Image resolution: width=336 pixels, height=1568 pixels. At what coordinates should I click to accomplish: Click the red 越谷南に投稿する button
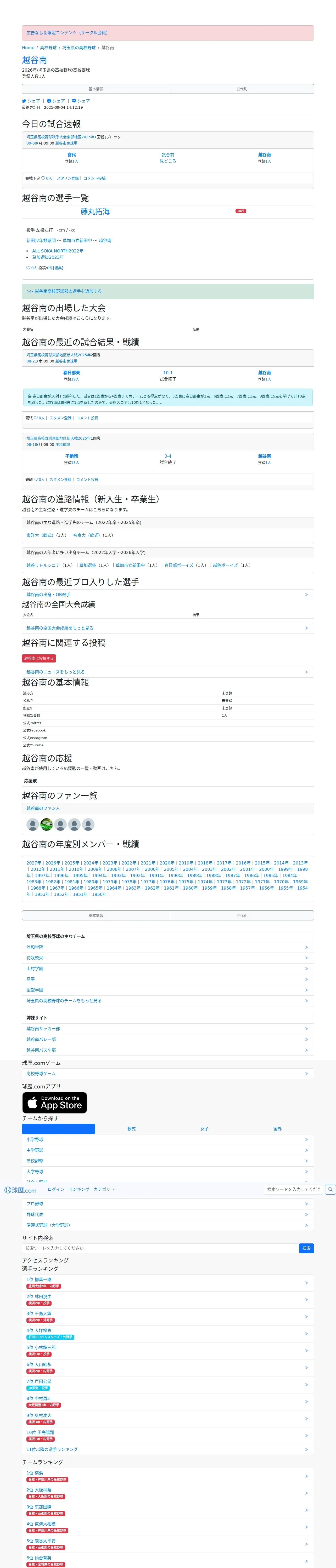pyautogui.click(x=39, y=659)
